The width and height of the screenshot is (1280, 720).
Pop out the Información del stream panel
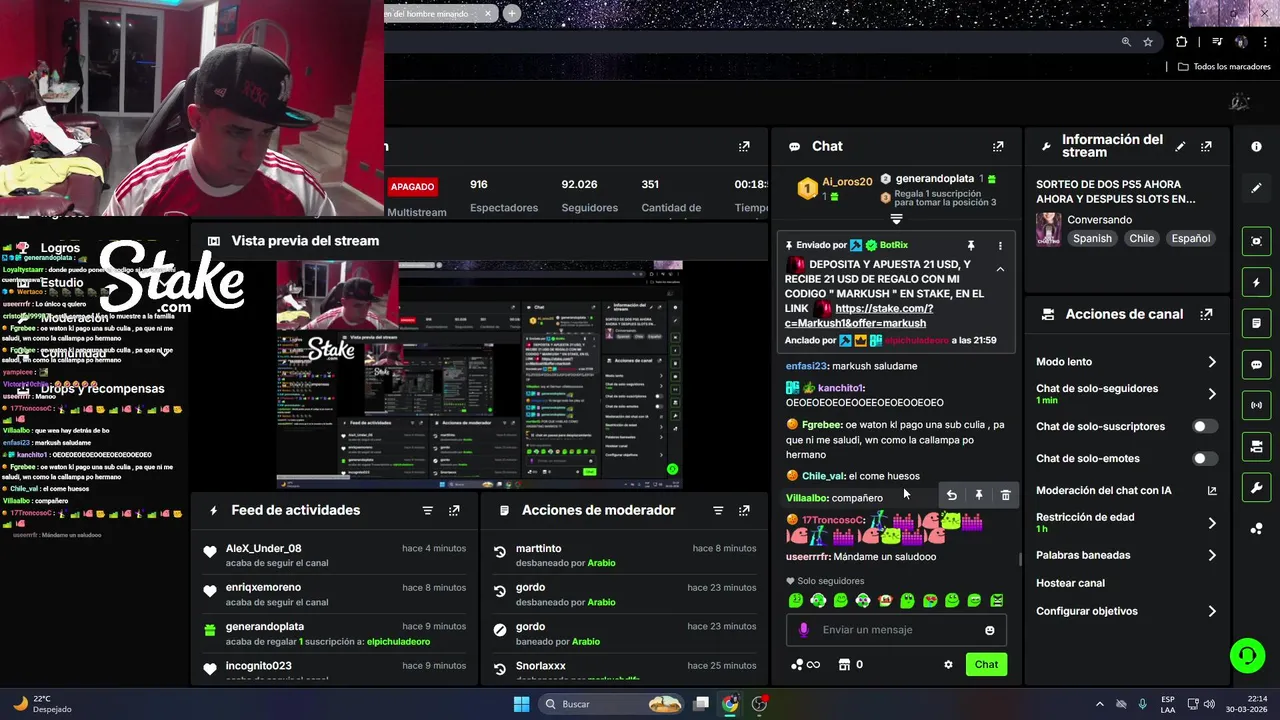point(1206,146)
